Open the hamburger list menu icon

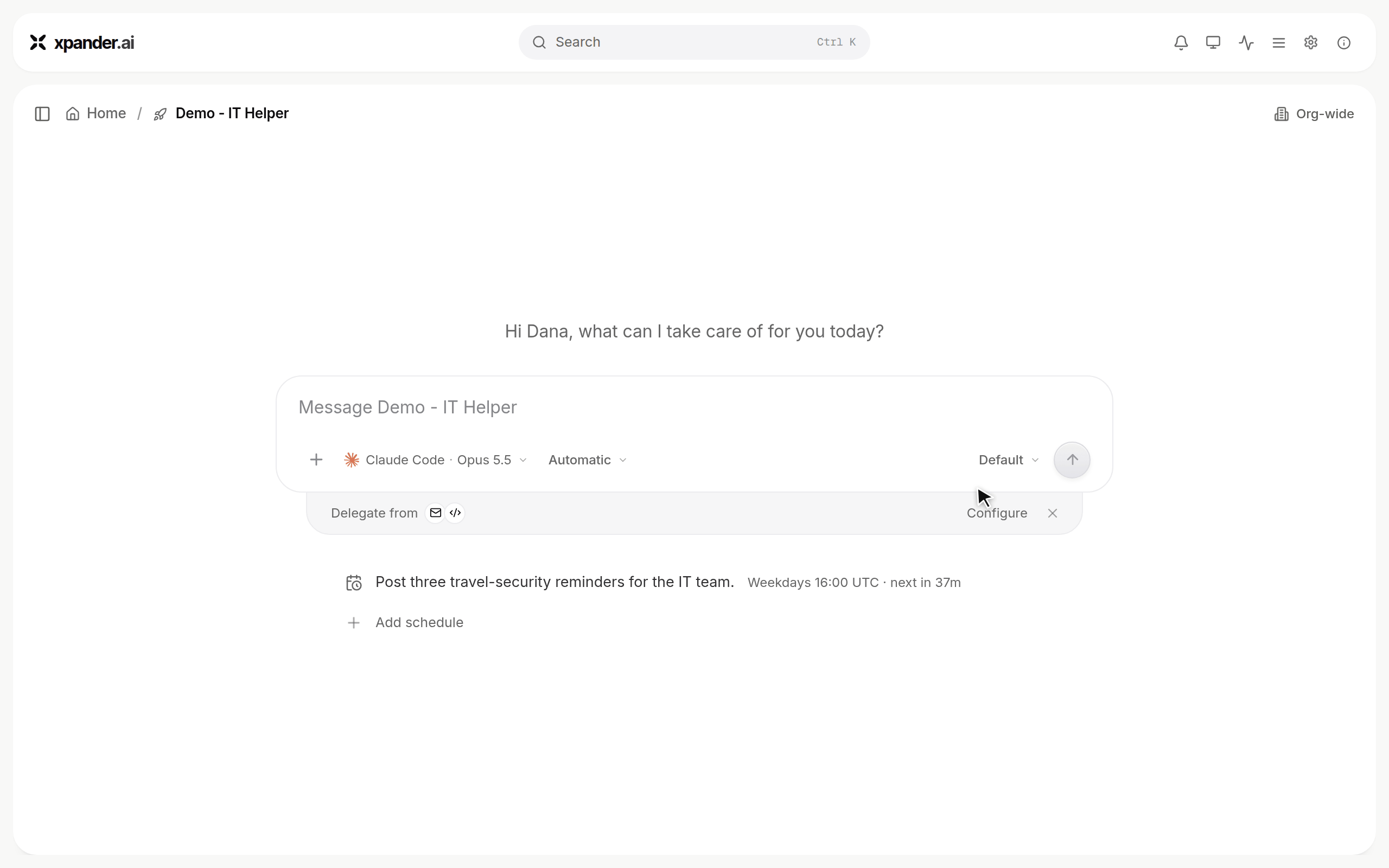pos(1279,42)
